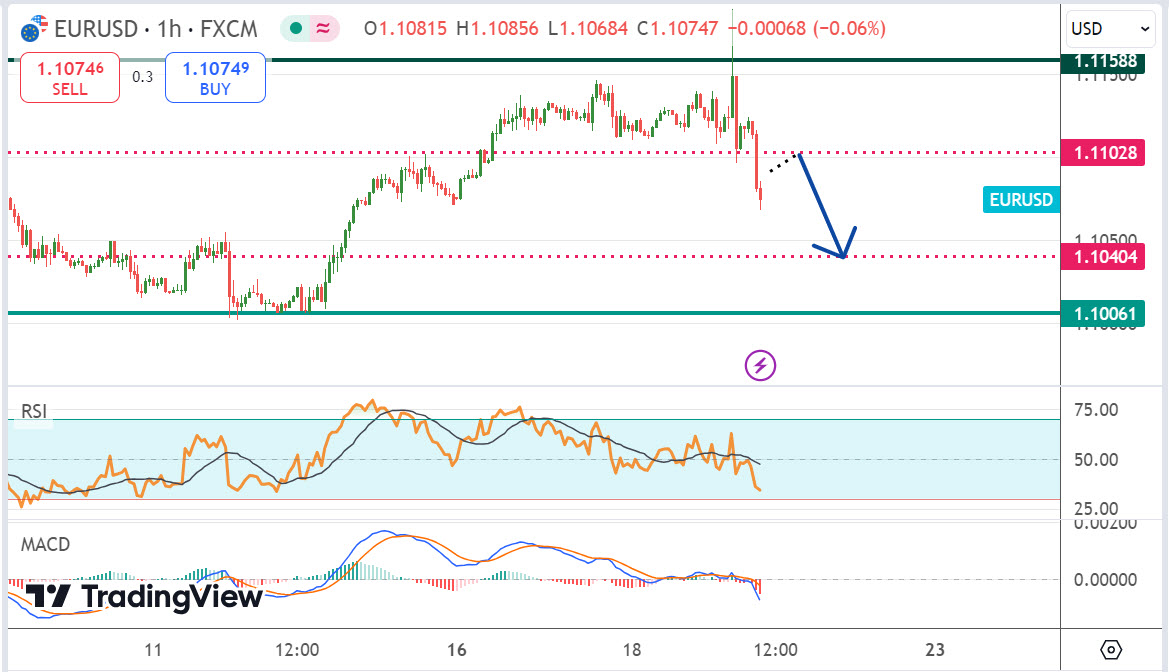Click the 1.10404 dotted level label
1169x672 pixels.
tap(1105, 257)
